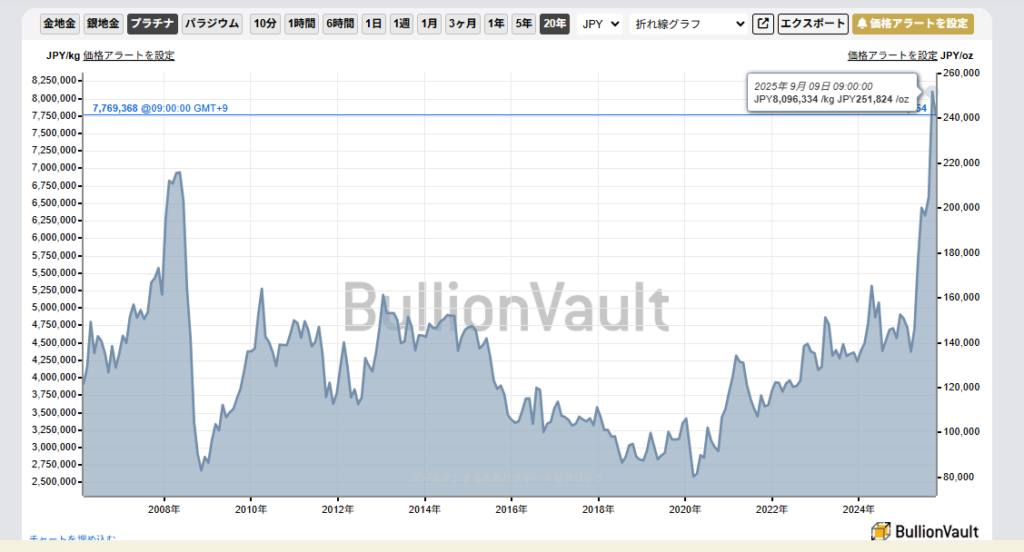Open right 価格アラートを設定 link near JPY/oz
The image size is (1024, 552).
[892, 55]
